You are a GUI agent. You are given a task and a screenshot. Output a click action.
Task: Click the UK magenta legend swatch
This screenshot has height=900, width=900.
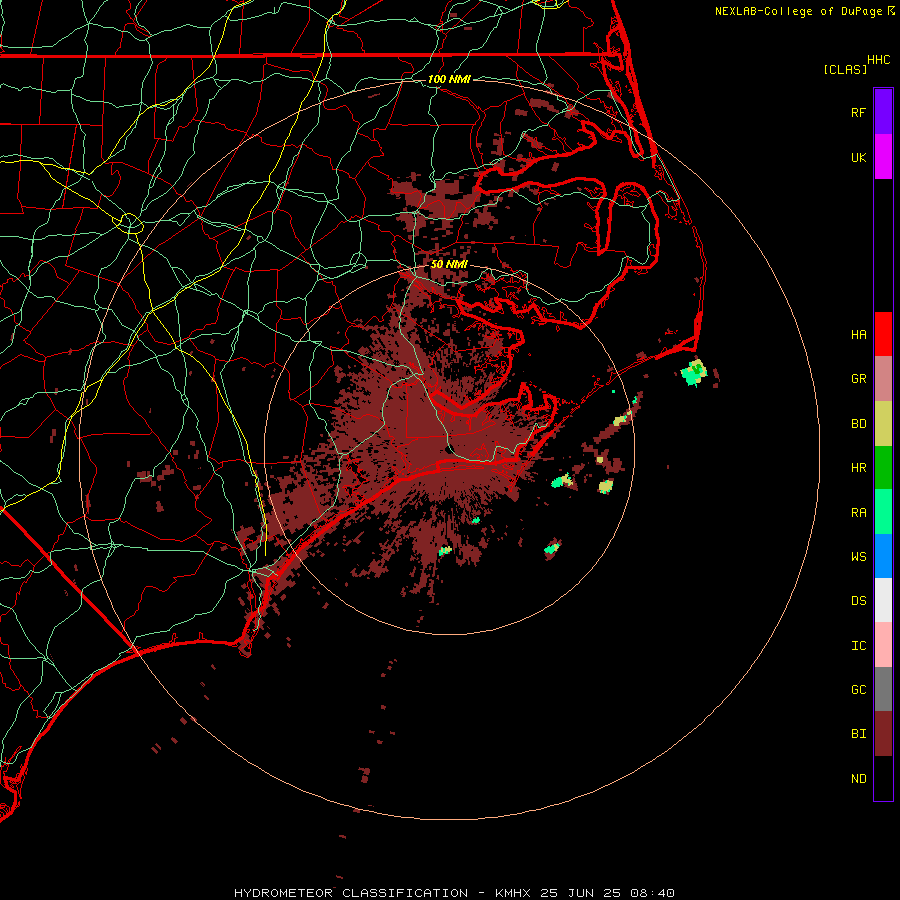883,157
